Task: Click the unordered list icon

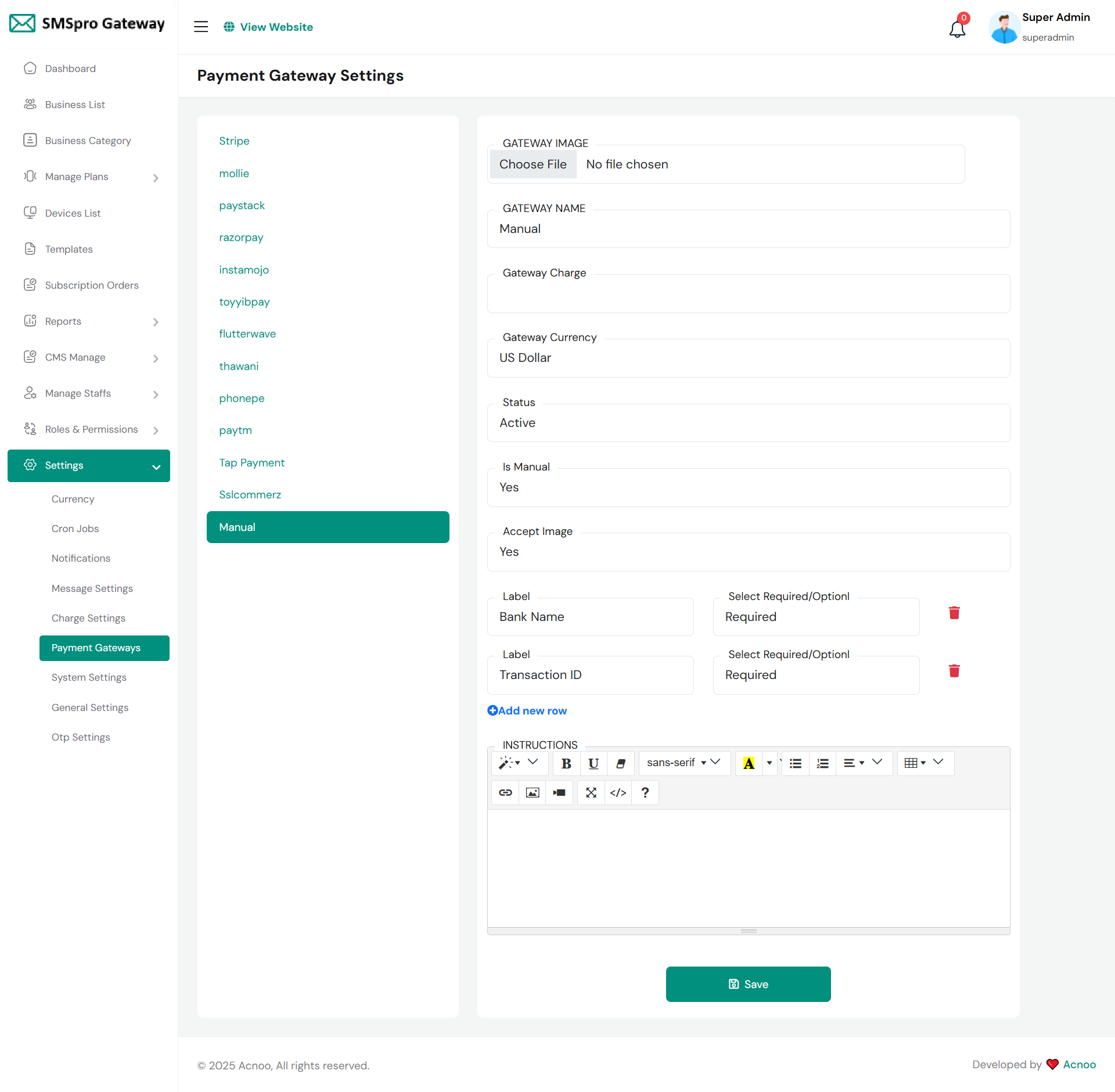Action: click(795, 763)
